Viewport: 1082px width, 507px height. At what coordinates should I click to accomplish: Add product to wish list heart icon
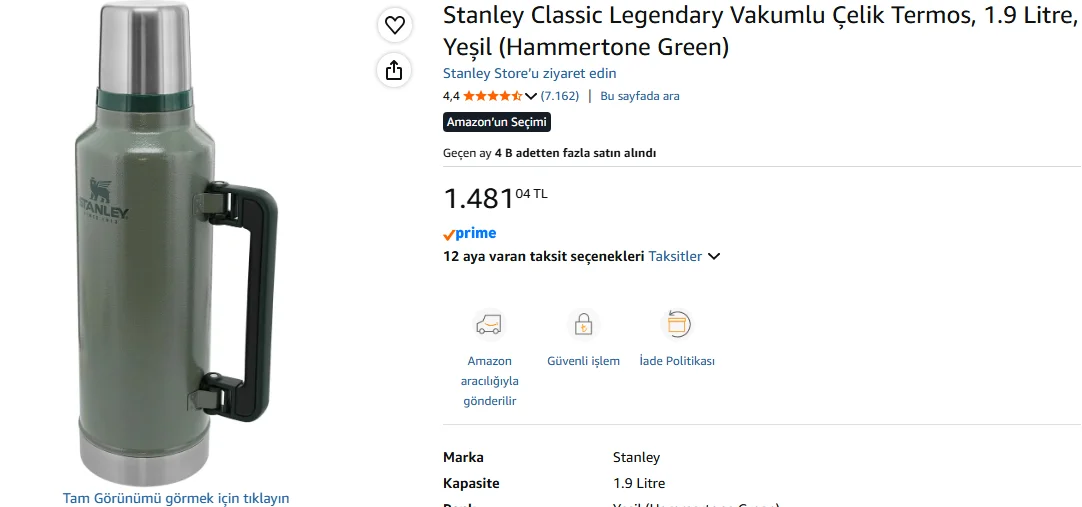(394, 26)
